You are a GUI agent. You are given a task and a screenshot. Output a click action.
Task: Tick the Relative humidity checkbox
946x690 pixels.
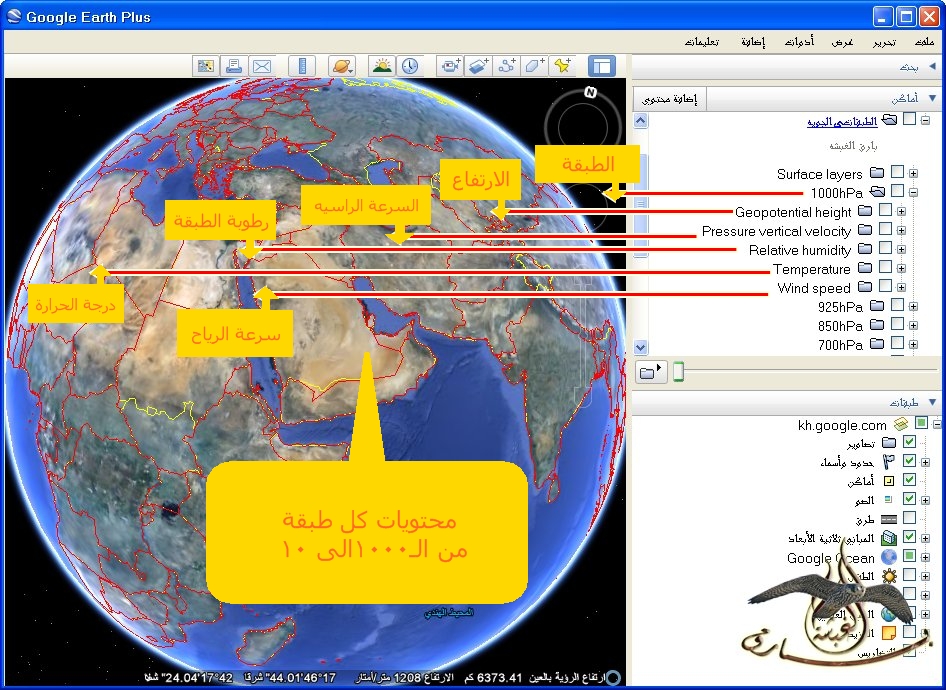coord(885,248)
